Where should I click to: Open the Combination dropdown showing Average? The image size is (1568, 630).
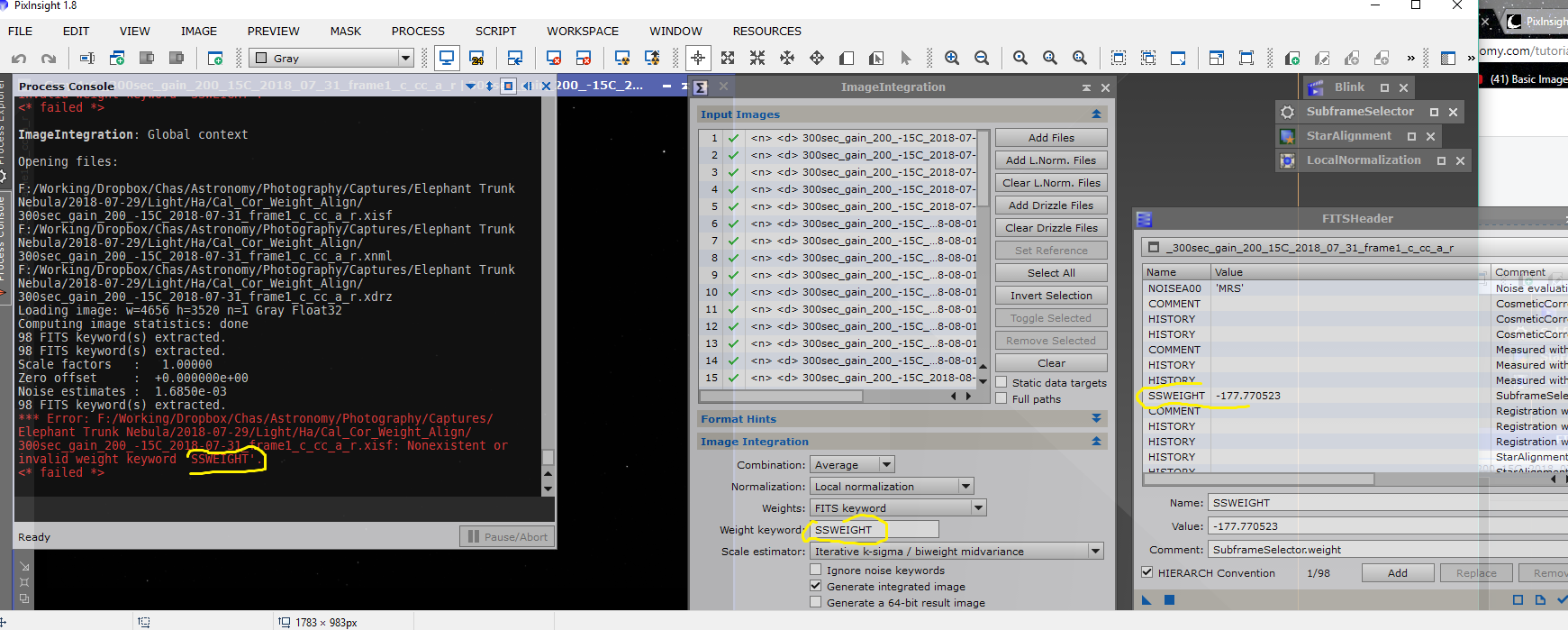pyautogui.click(x=852, y=465)
